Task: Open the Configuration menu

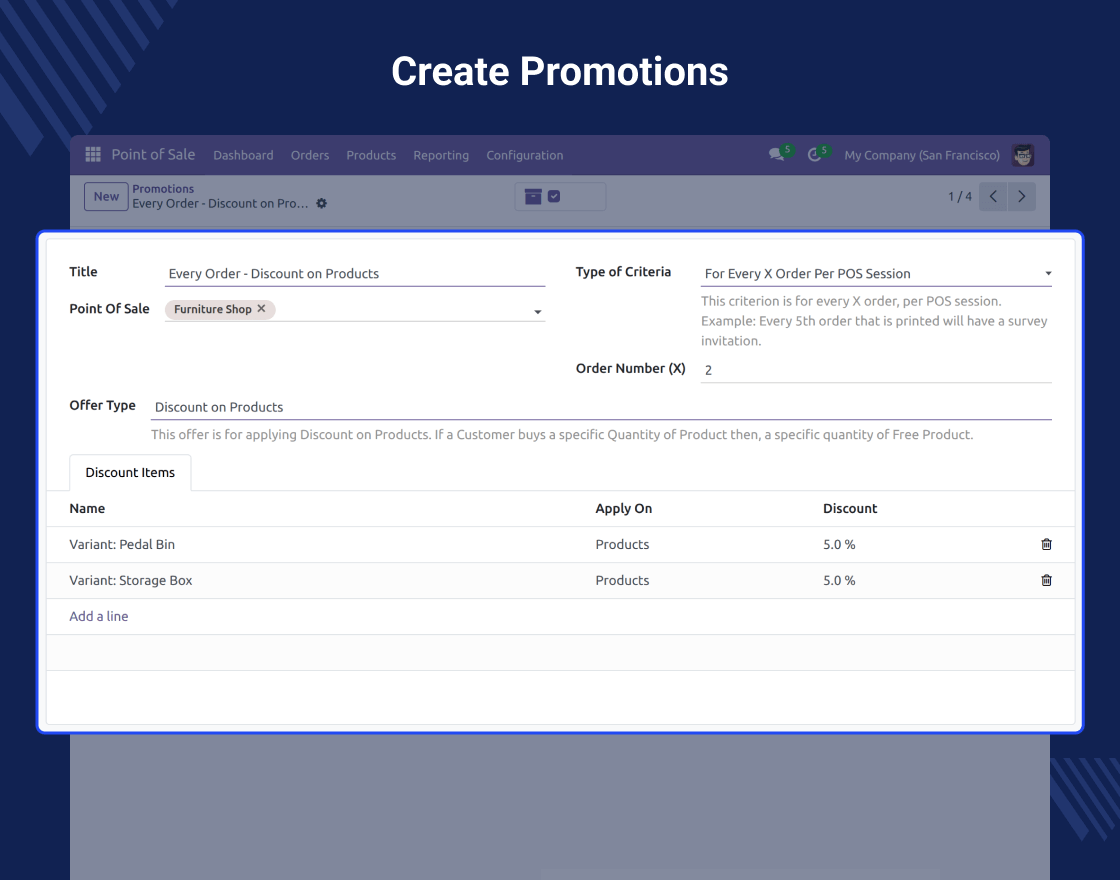Action: pyautogui.click(x=524, y=155)
